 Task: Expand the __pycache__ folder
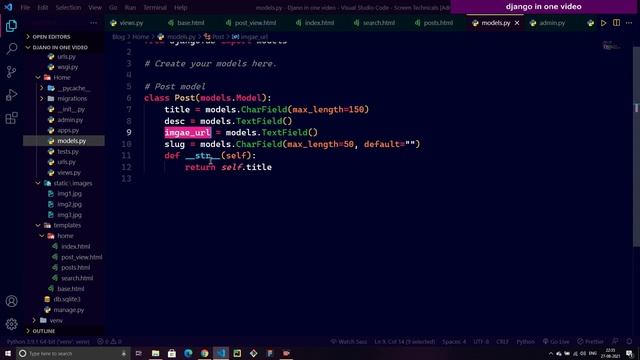pos(42,88)
